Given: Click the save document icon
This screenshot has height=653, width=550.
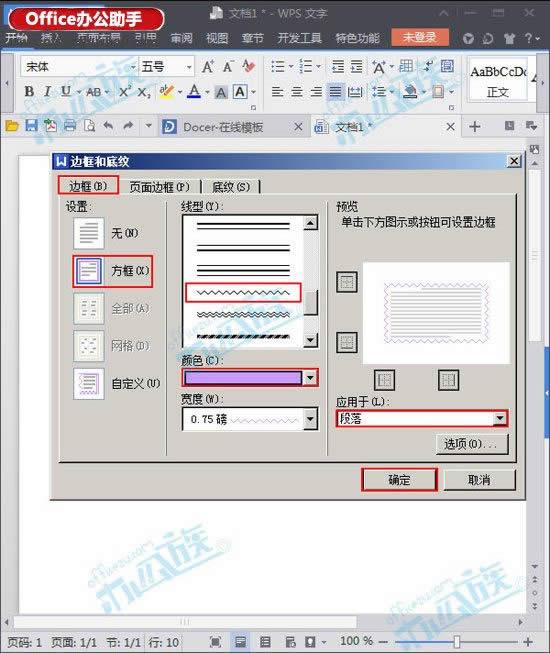Looking at the screenshot, I should coord(32,126).
